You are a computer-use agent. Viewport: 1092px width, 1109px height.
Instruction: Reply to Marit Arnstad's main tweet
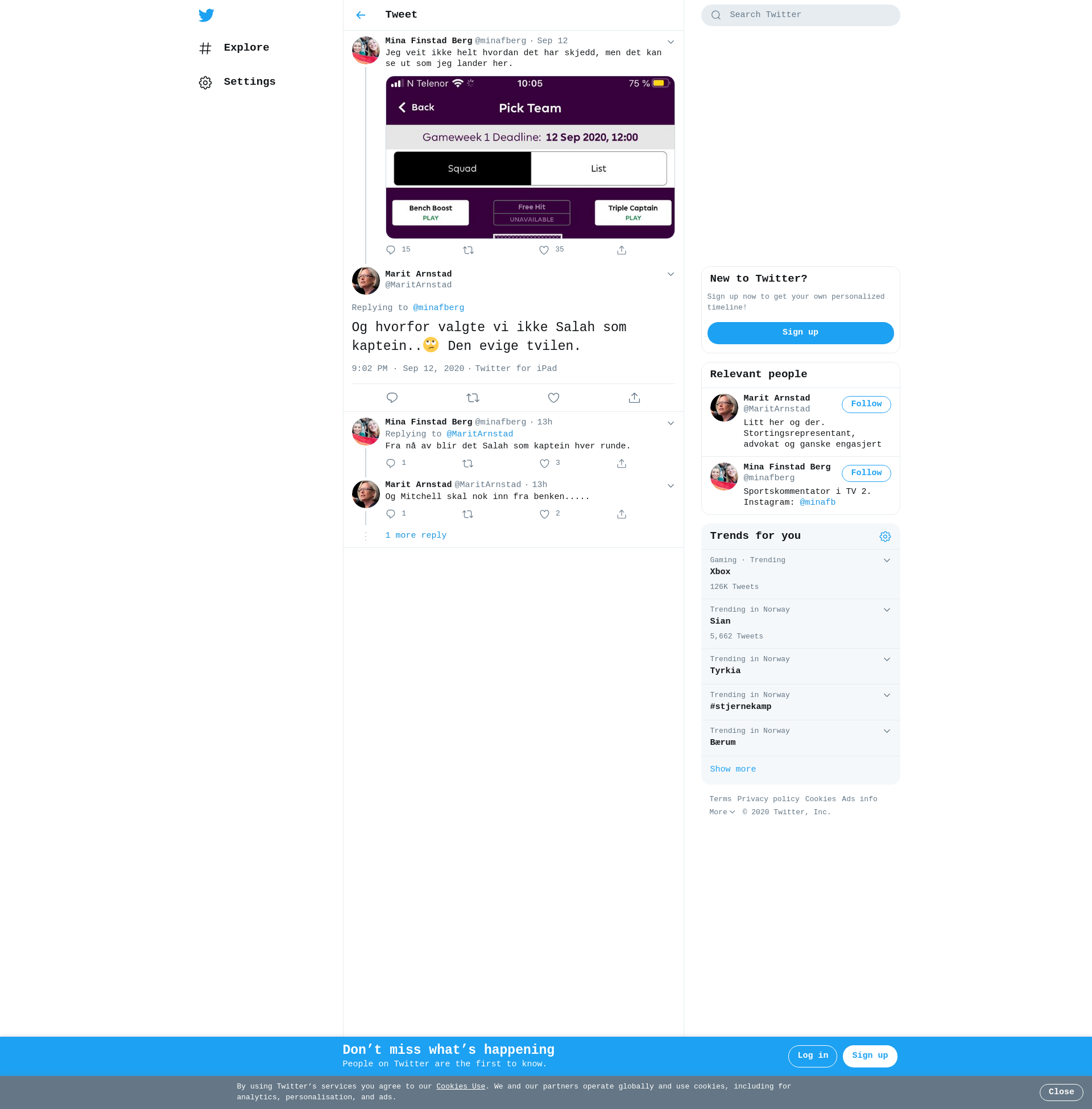coord(392,398)
